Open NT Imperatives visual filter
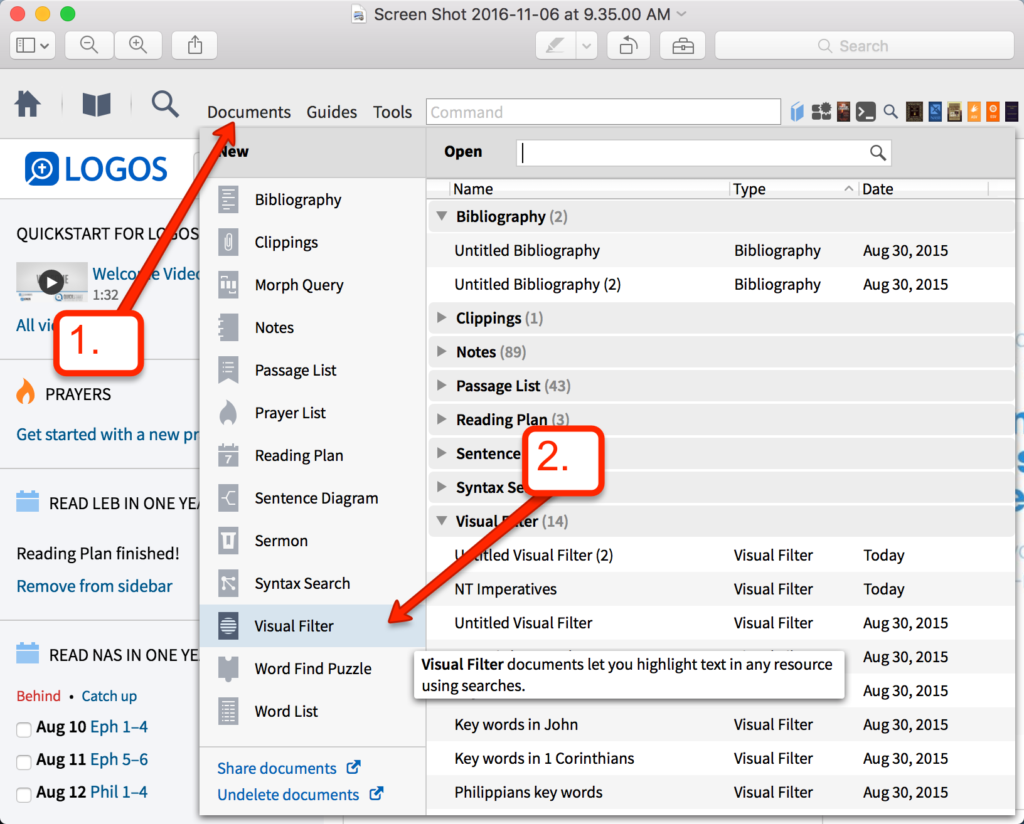Screen dimensions: 1024x824 click(721, 589)
